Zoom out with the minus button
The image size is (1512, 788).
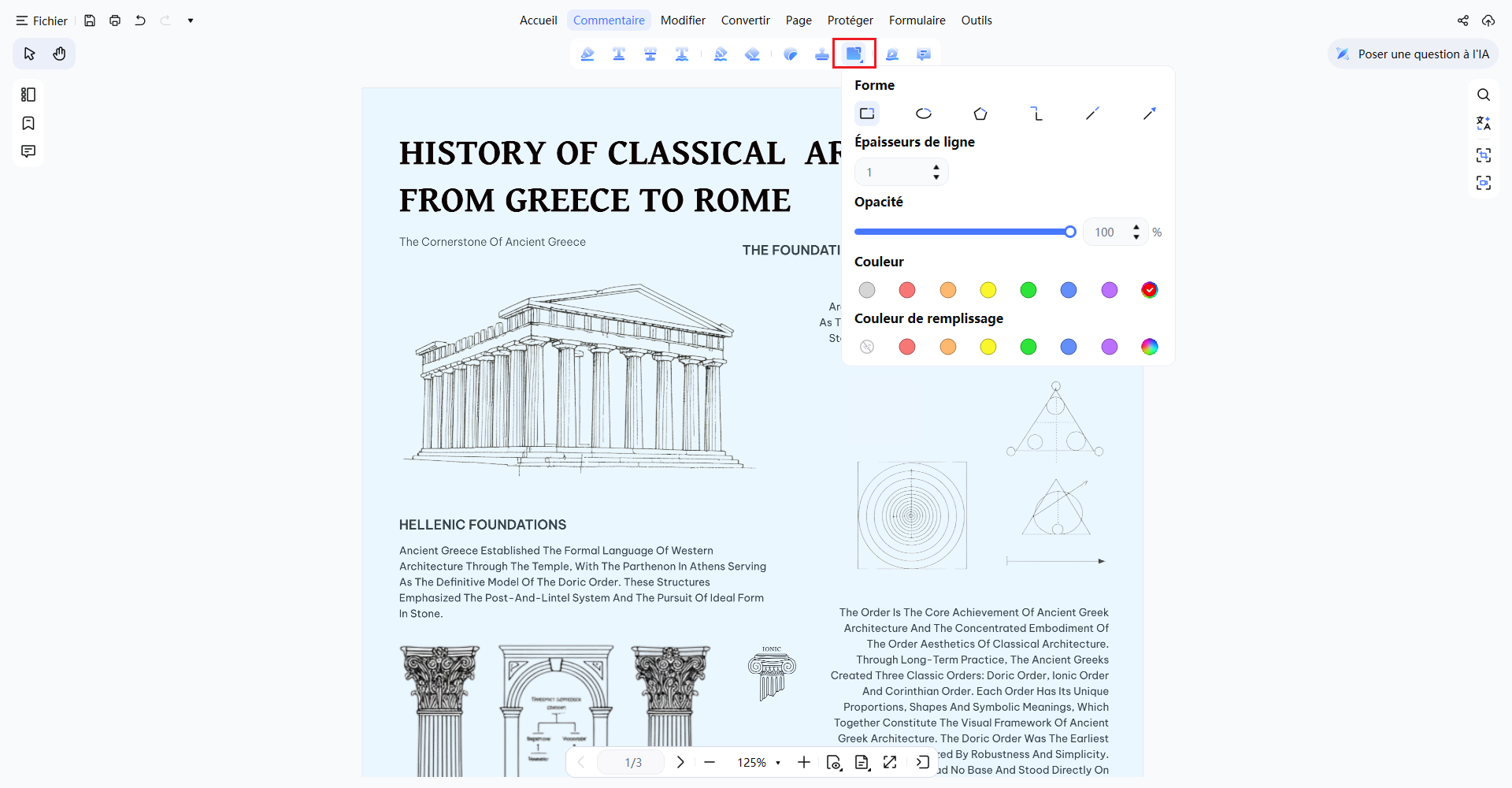(710, 762)
